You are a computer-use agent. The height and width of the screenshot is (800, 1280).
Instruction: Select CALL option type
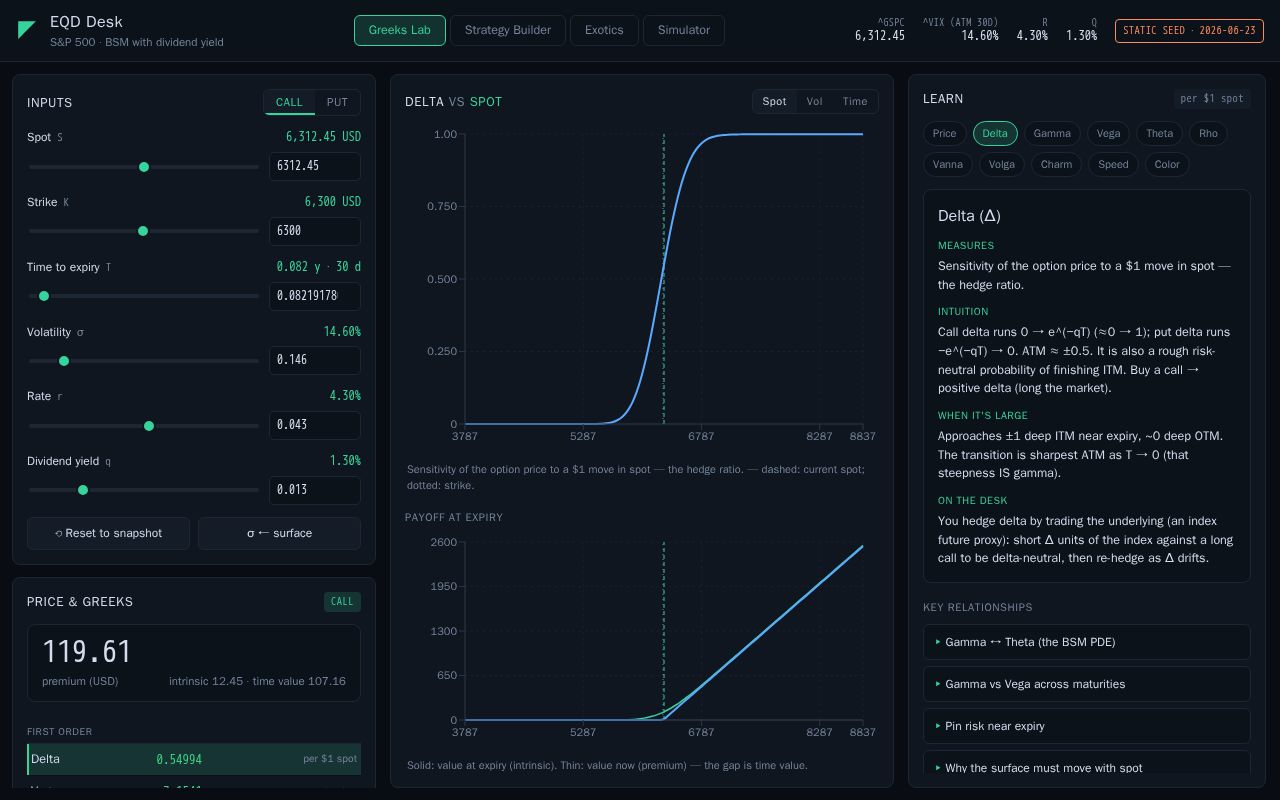pos(289,102)
